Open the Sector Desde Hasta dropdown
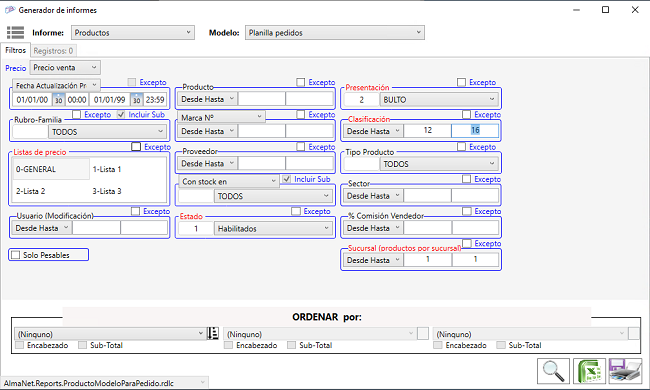 (x=373, y=196)
